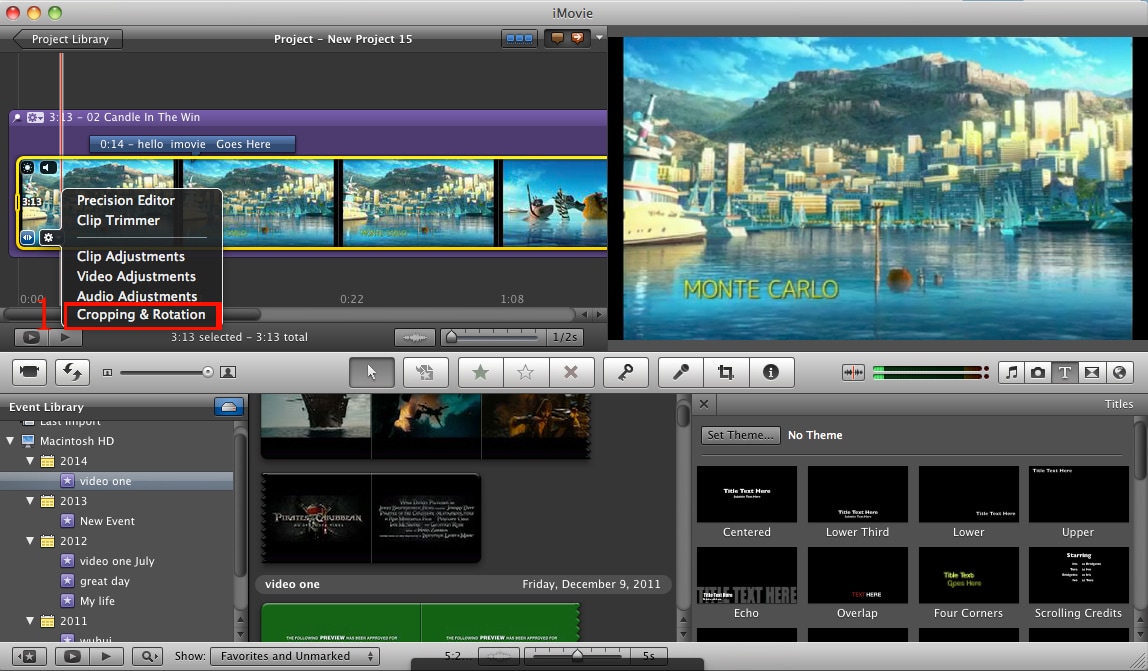Viewport: 1148px width, 671px height.
Task: Adjust the project thumbnail duration slider
Action: click(452, 337)
